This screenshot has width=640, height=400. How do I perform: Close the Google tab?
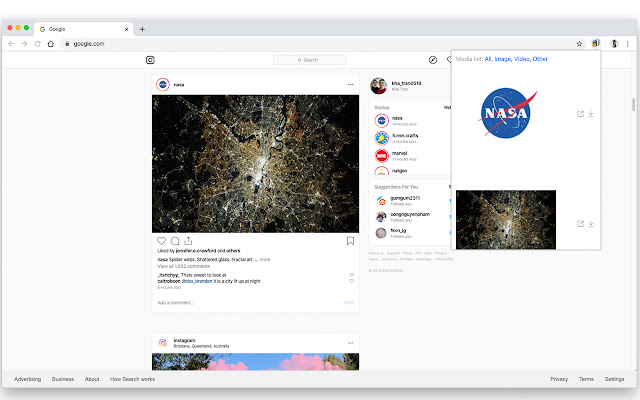click(127, 29)
